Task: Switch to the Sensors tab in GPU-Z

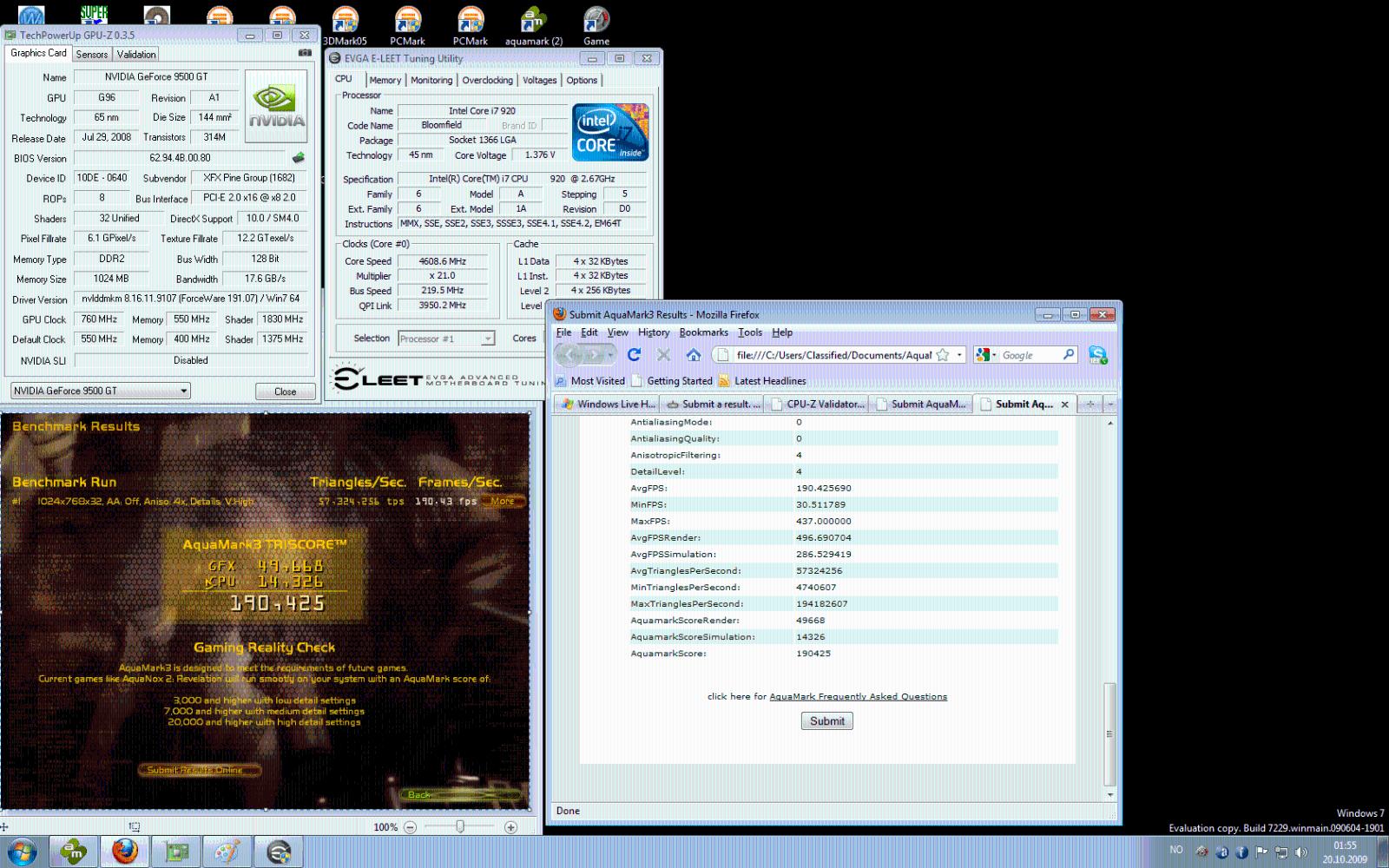Action: (x=92, y=54)
